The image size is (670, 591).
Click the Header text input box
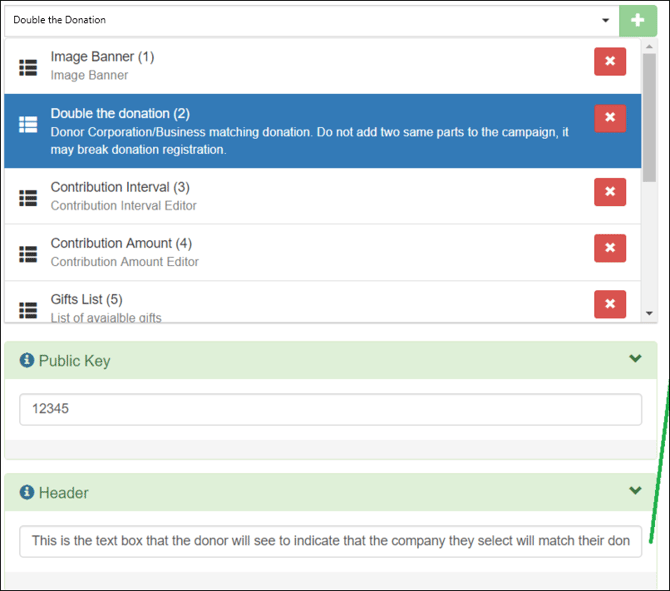[330, 541]
